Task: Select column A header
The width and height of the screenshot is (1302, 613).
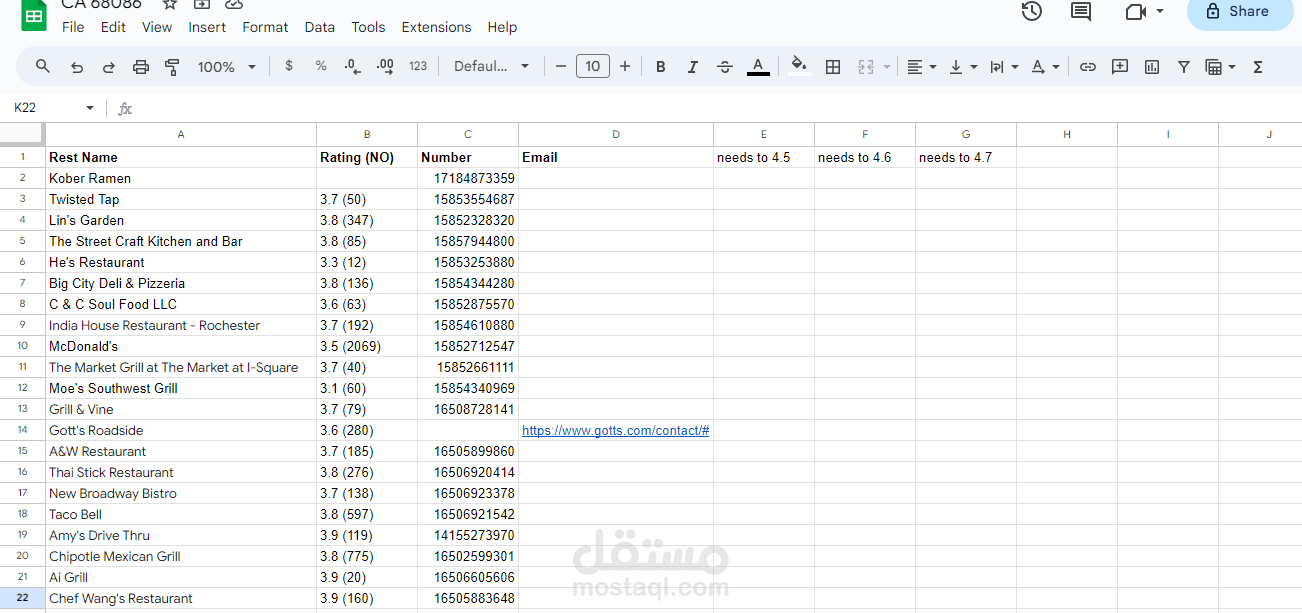Action: [x=181, y=134]
